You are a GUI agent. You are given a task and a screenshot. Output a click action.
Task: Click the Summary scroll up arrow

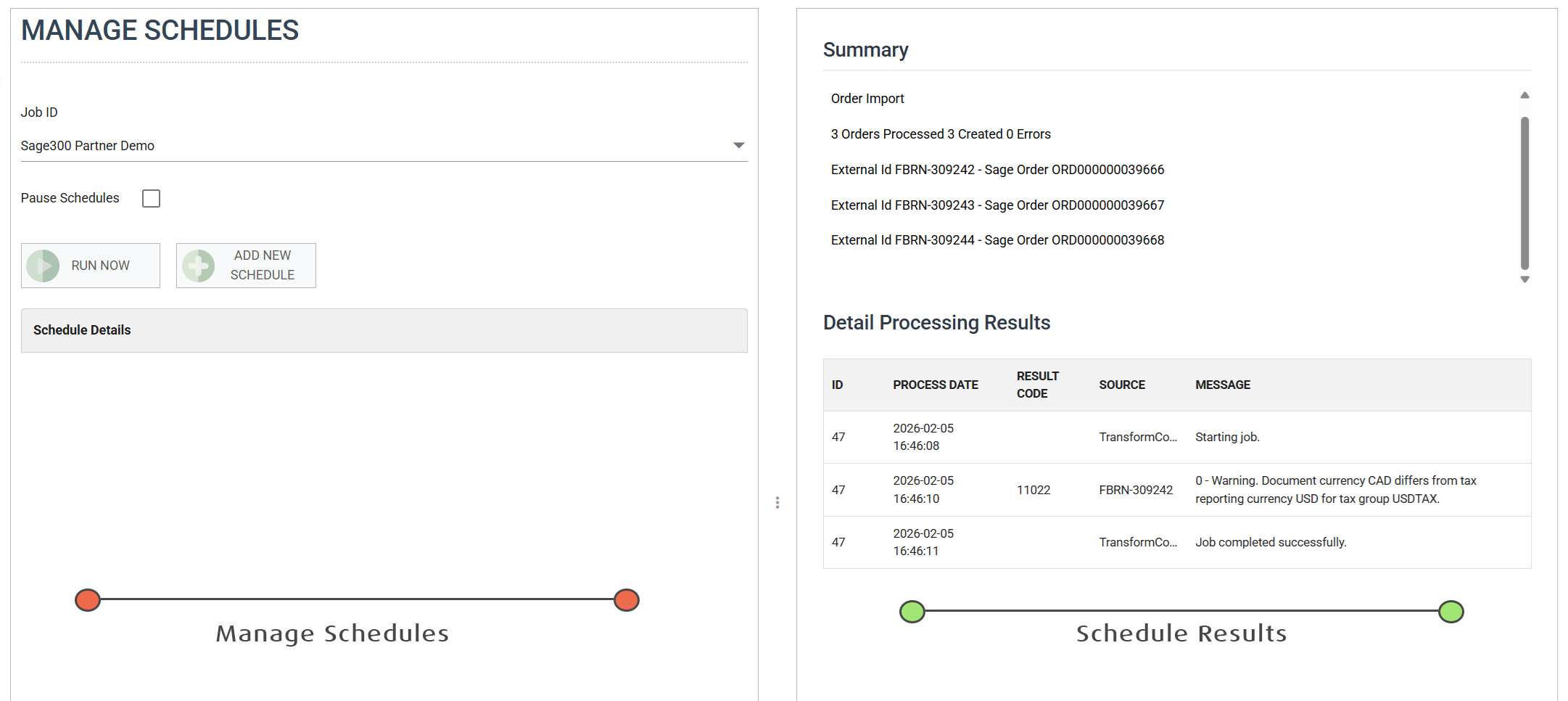(x=1524, y=96)
